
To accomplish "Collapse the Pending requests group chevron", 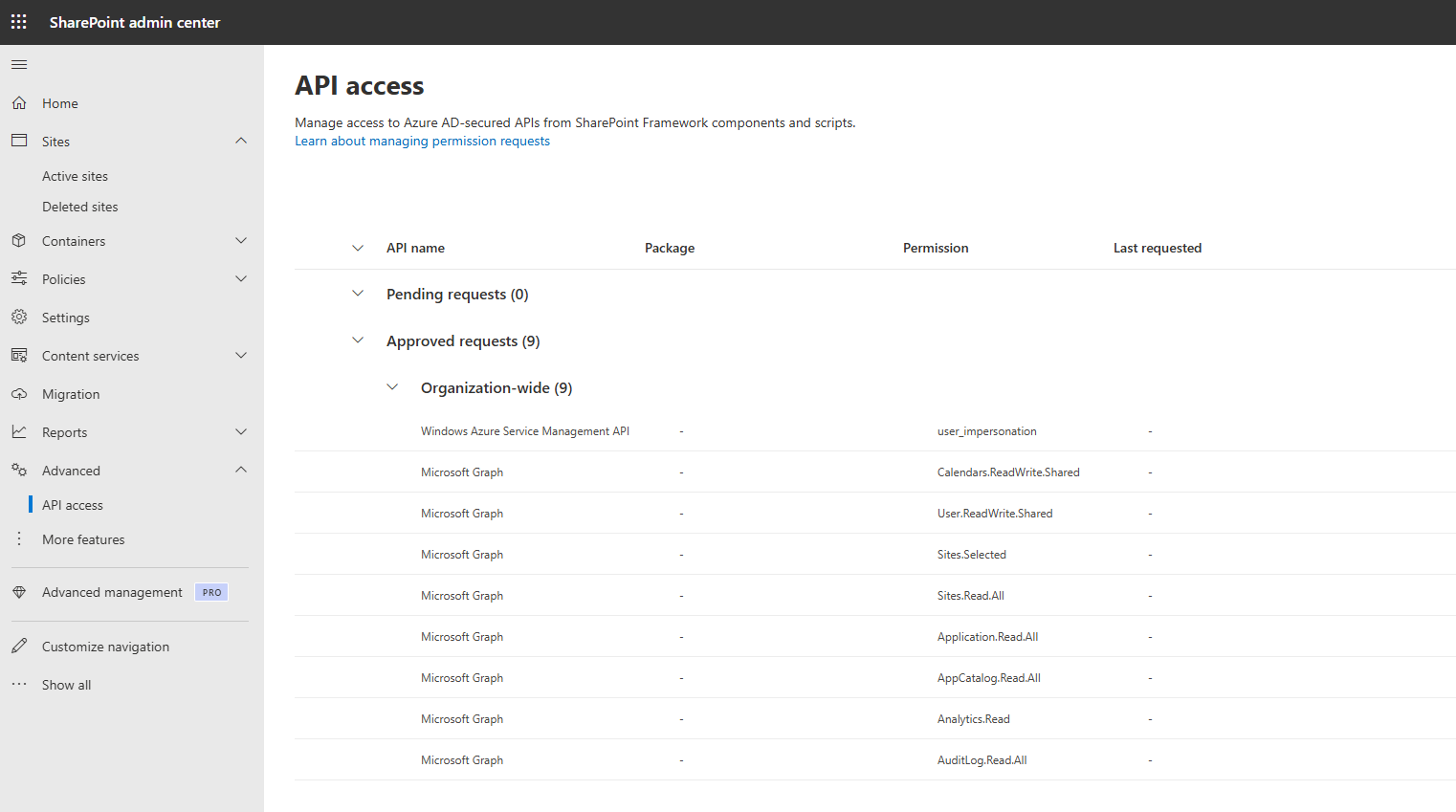I will click(358, 294).
